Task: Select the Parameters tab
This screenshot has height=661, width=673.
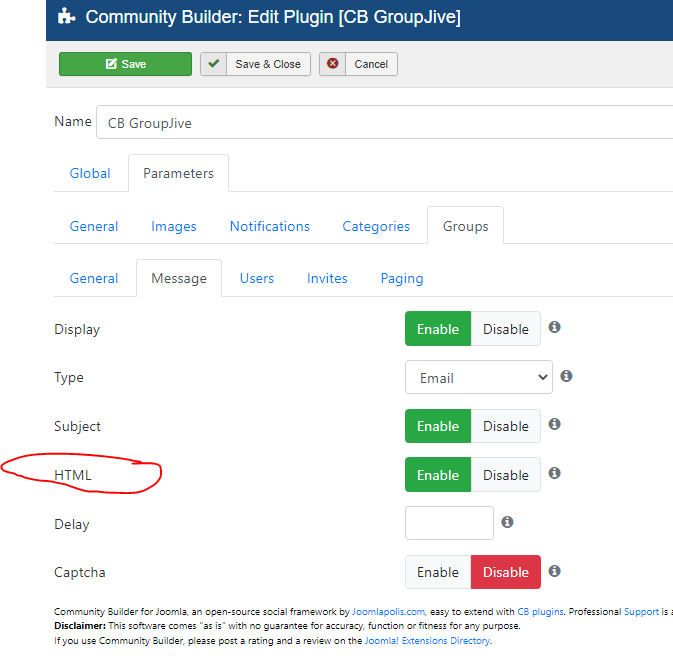Action: tap(178, 173)
